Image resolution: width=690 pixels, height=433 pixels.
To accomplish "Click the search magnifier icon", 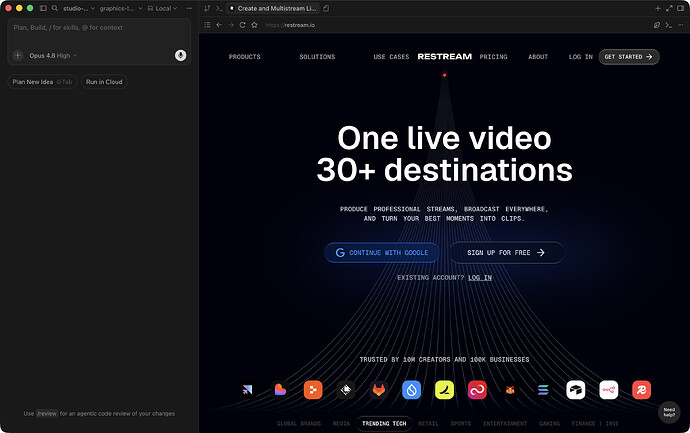I will tap(55, 8).
